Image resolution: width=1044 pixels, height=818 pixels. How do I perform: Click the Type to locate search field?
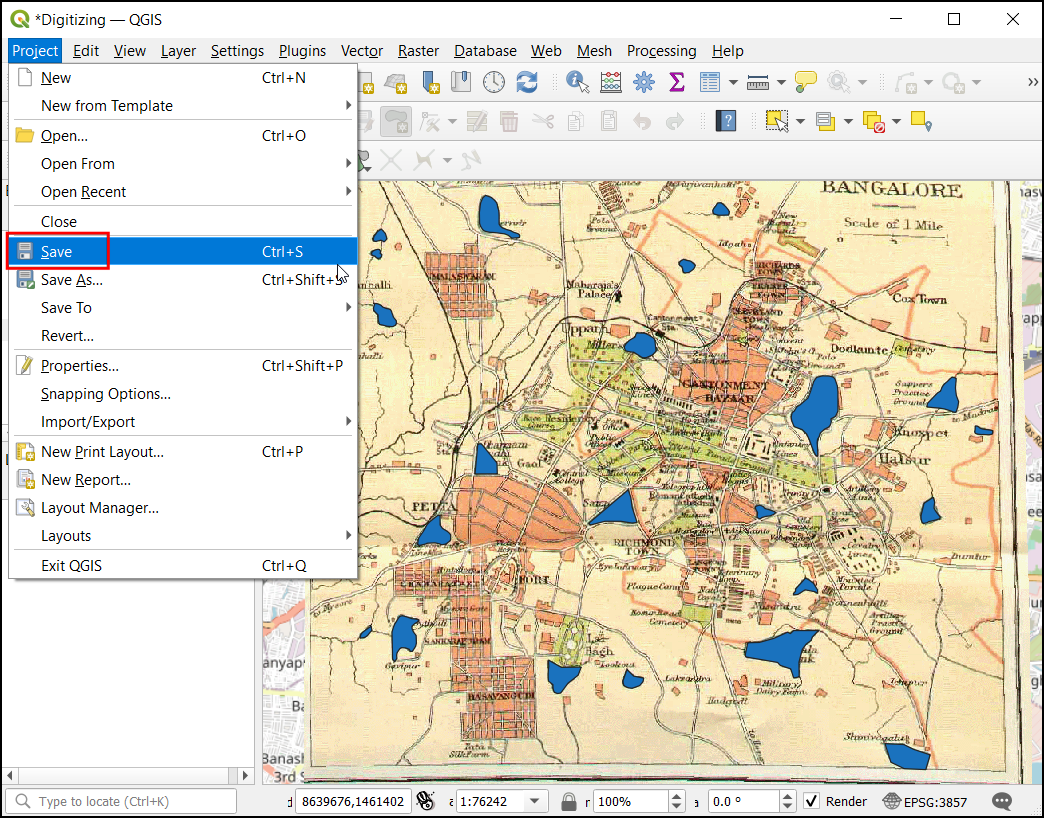tap(121, 801)
